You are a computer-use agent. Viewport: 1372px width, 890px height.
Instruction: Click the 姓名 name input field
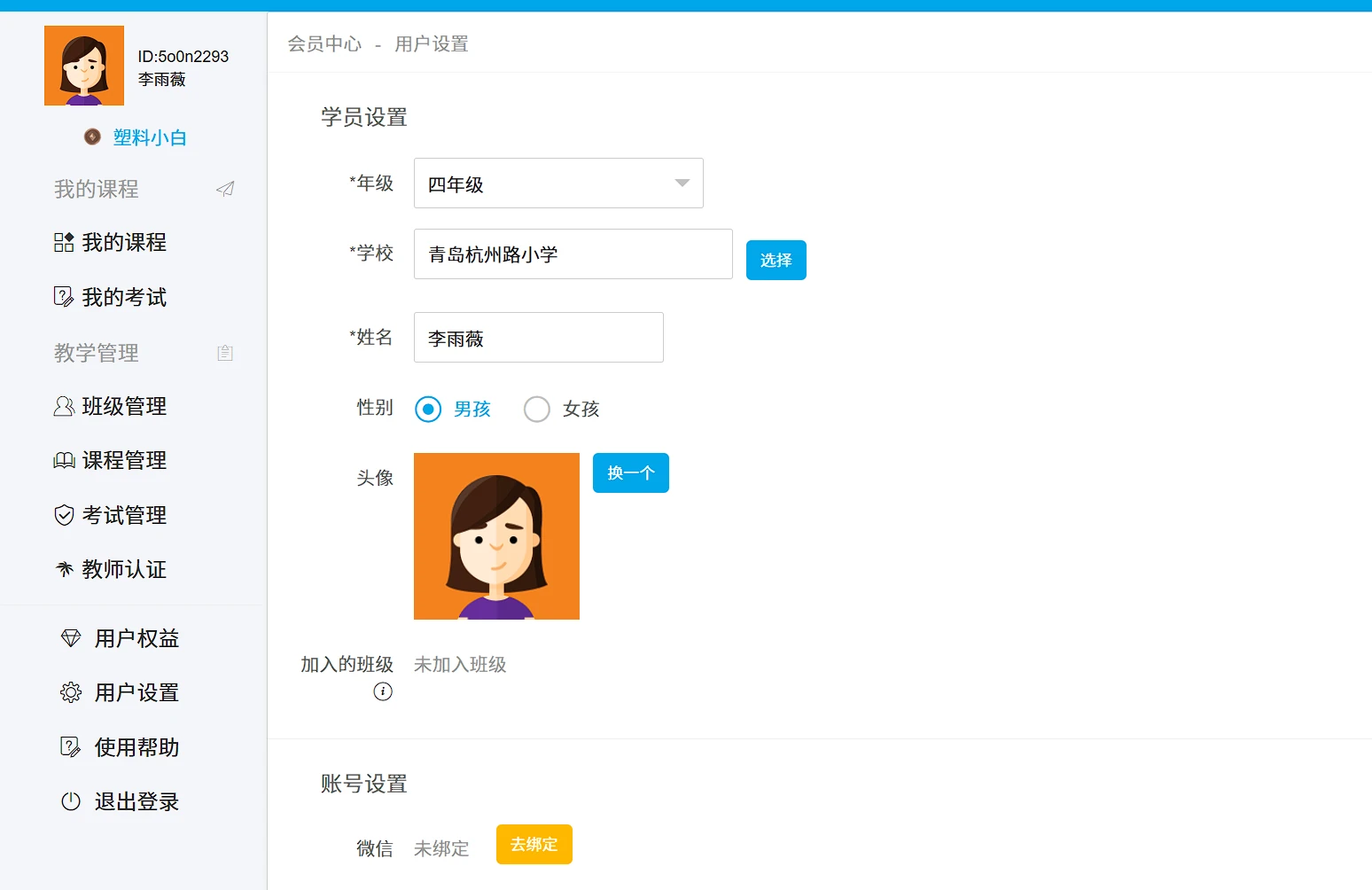pos(538,338)
